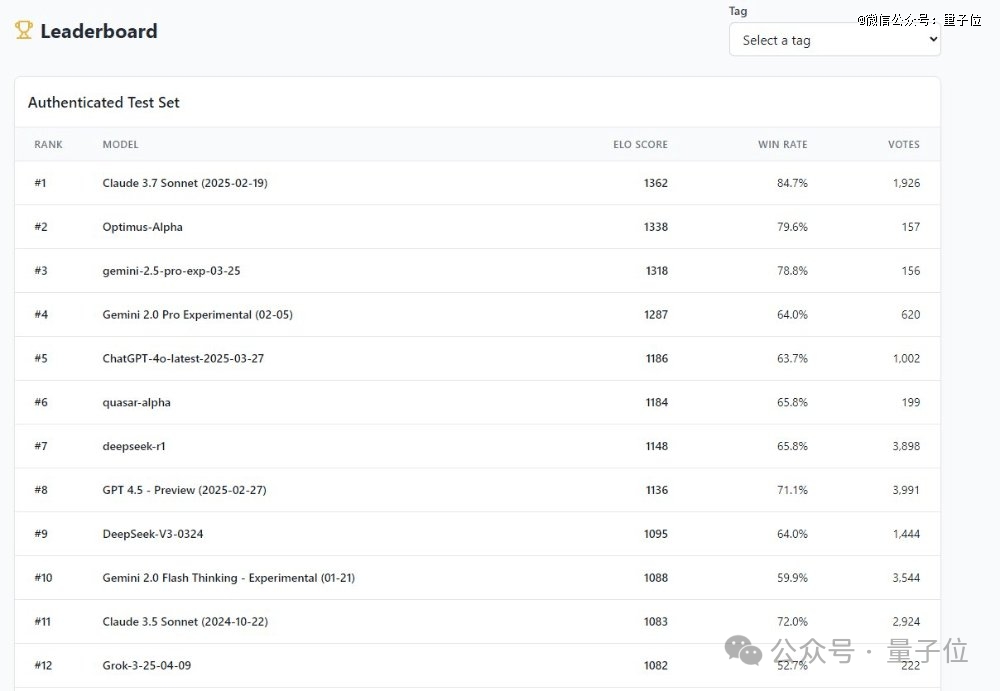Select the Grok-3-25-04-09 model name
The width and height of the screenshot is (1000, 691).
pyautogui.click(x=147, y=665)
